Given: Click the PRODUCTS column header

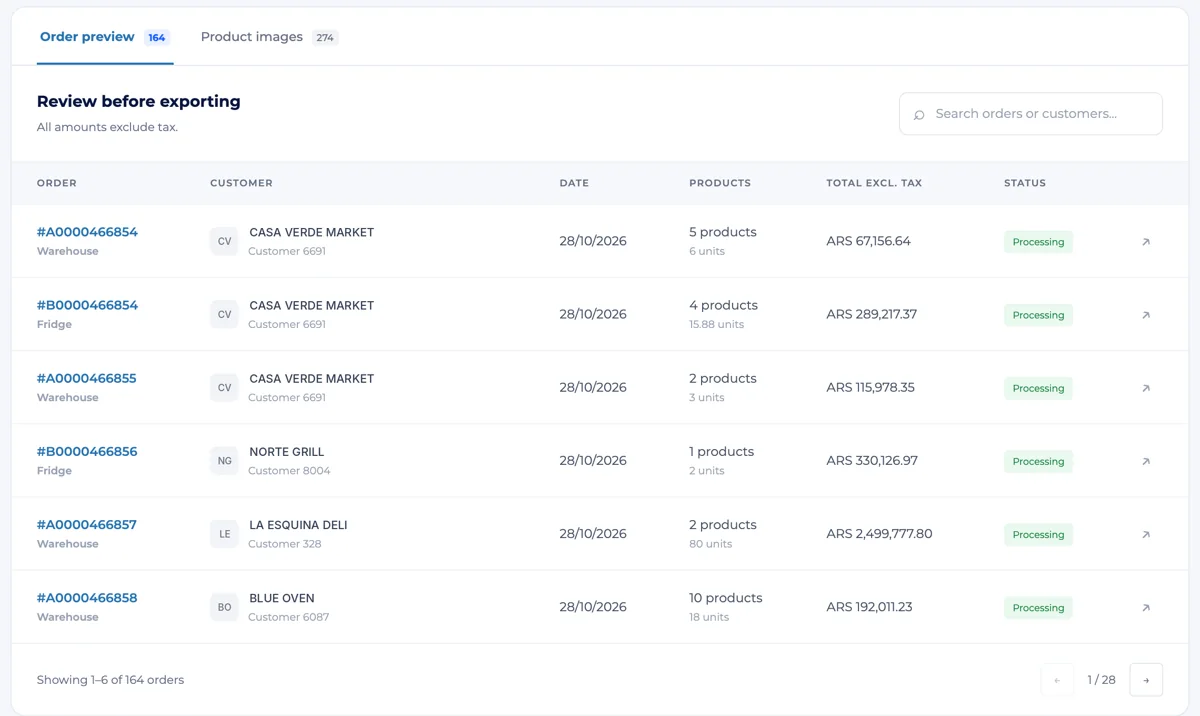Looking at the screenshot, I should 720,183.
